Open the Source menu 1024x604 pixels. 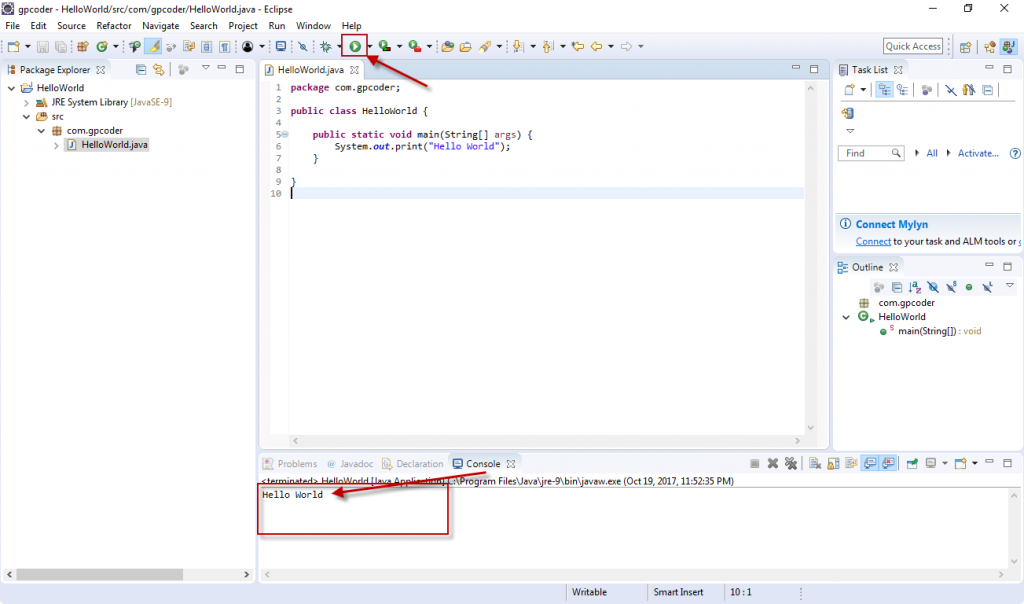click(x=71, y=25)
